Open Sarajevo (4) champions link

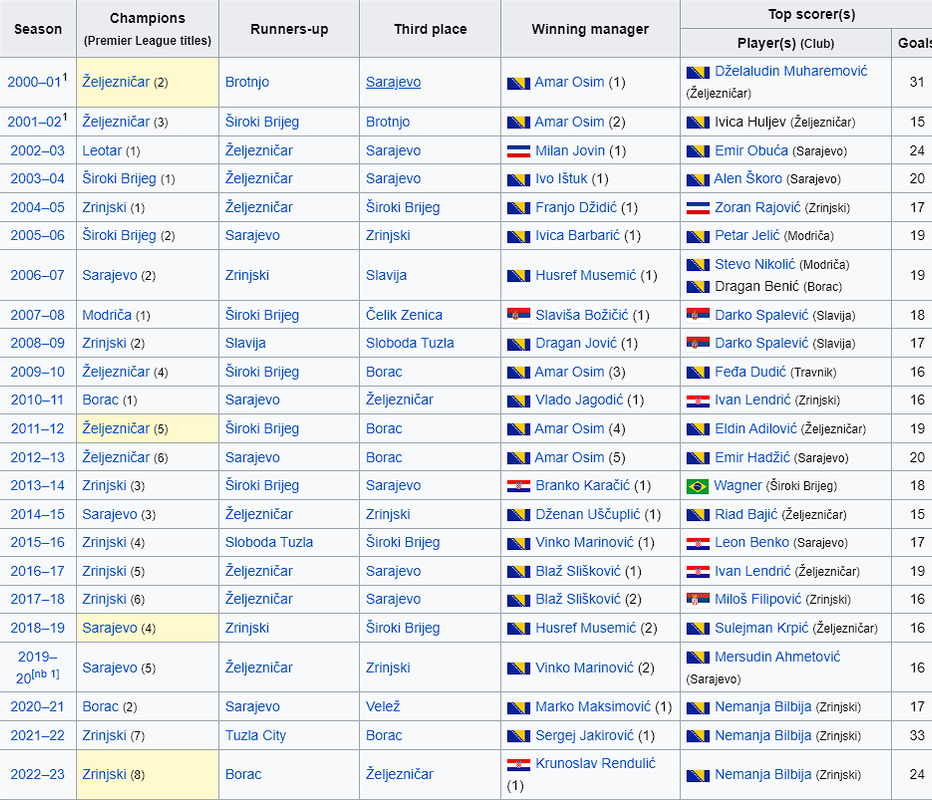click(x=109, y=628)
